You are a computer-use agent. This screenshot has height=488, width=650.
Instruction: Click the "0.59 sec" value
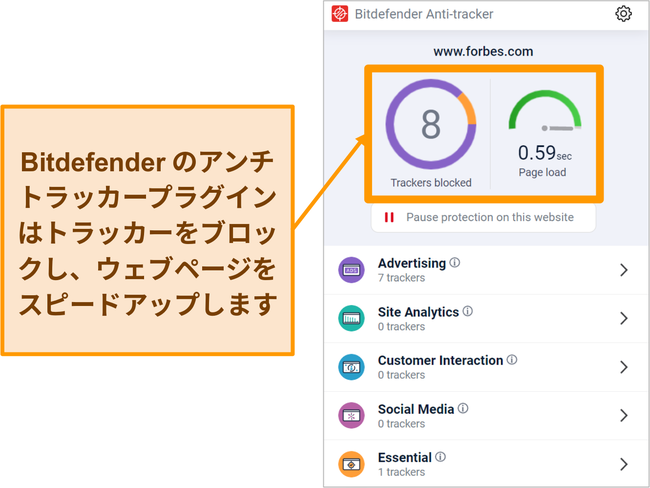click(x=545, y=153)
